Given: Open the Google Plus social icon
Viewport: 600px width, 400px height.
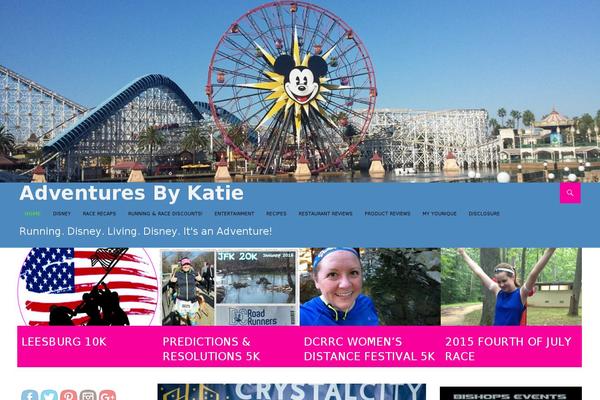Looking at the screenshot, I should pyautogui.click(x=108, y=395).
